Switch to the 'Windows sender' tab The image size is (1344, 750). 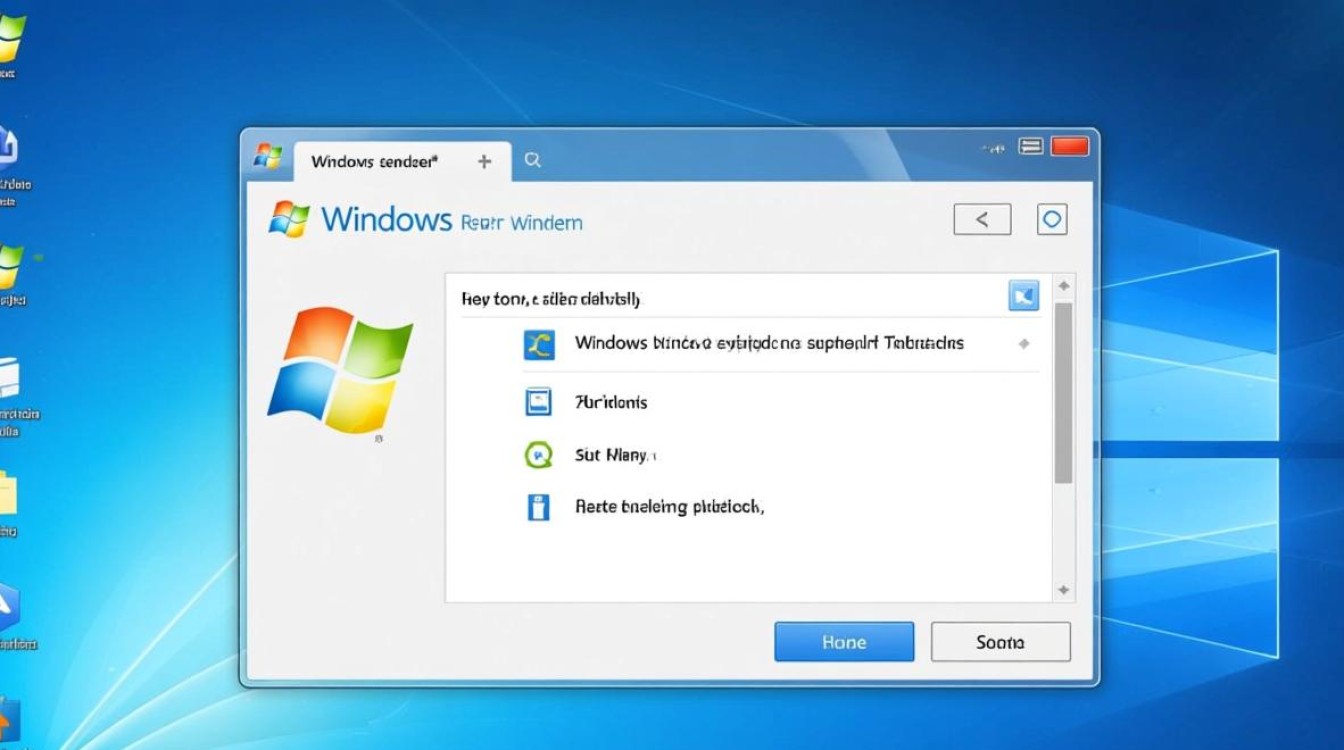[x=374, y=161]
